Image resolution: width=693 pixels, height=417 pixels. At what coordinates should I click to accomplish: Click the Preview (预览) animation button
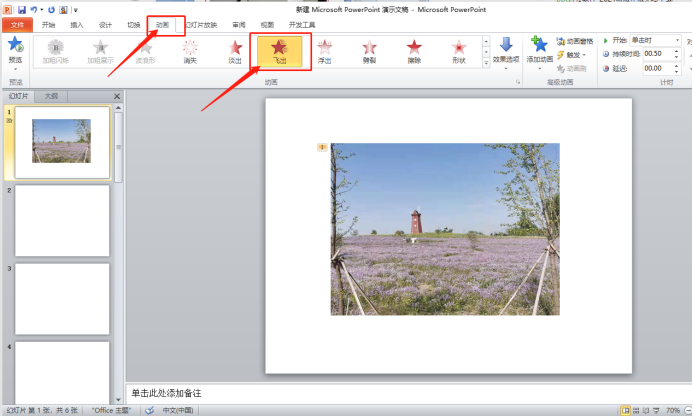click(x=15, y=52)
